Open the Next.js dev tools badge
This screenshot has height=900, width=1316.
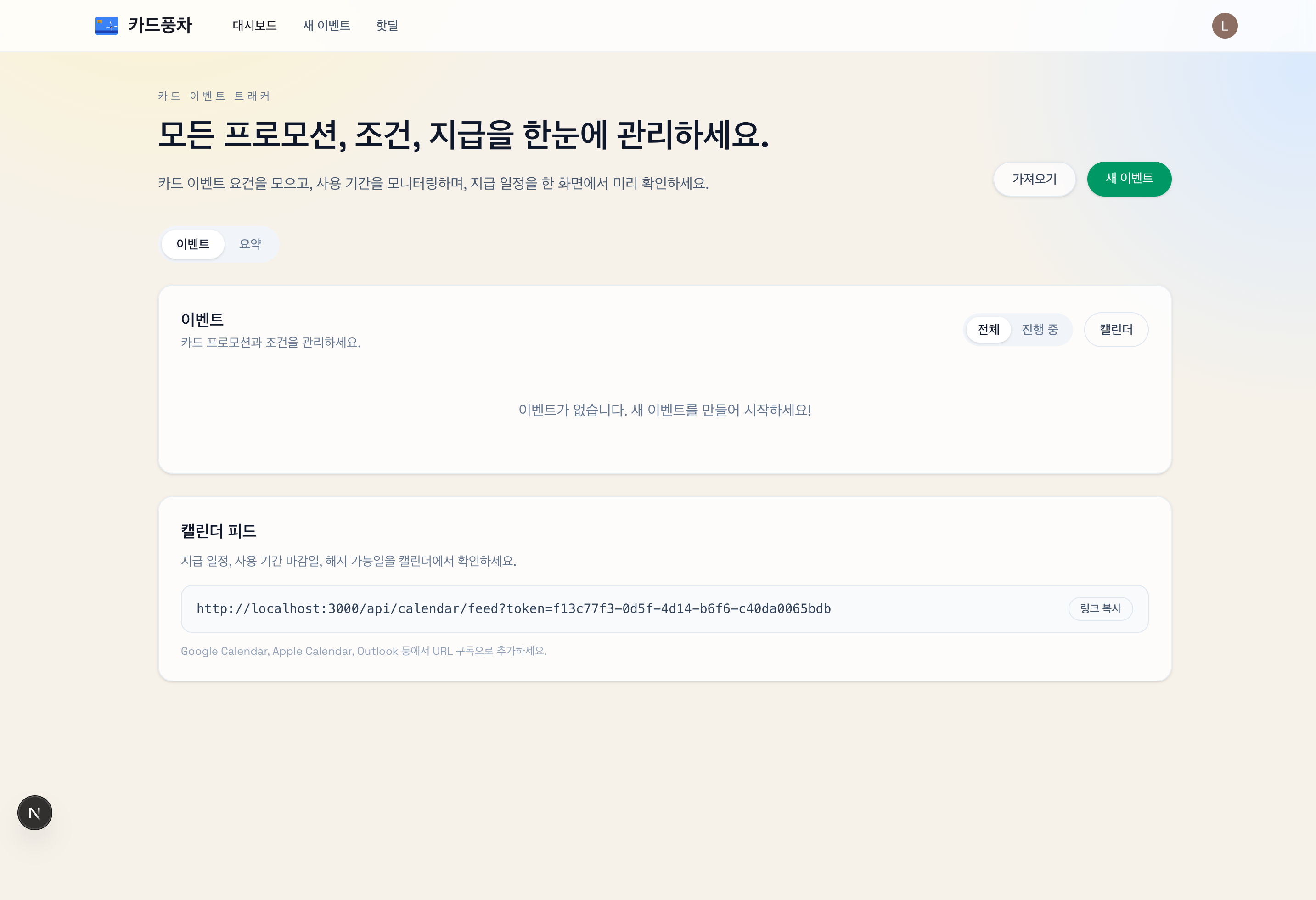click(34, 813)
